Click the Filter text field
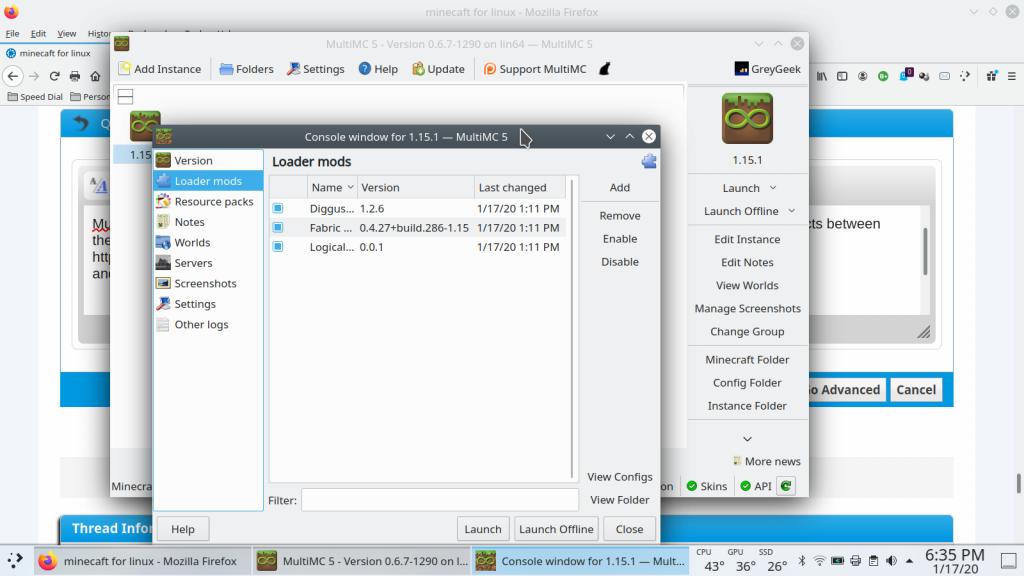 (439, 500)
